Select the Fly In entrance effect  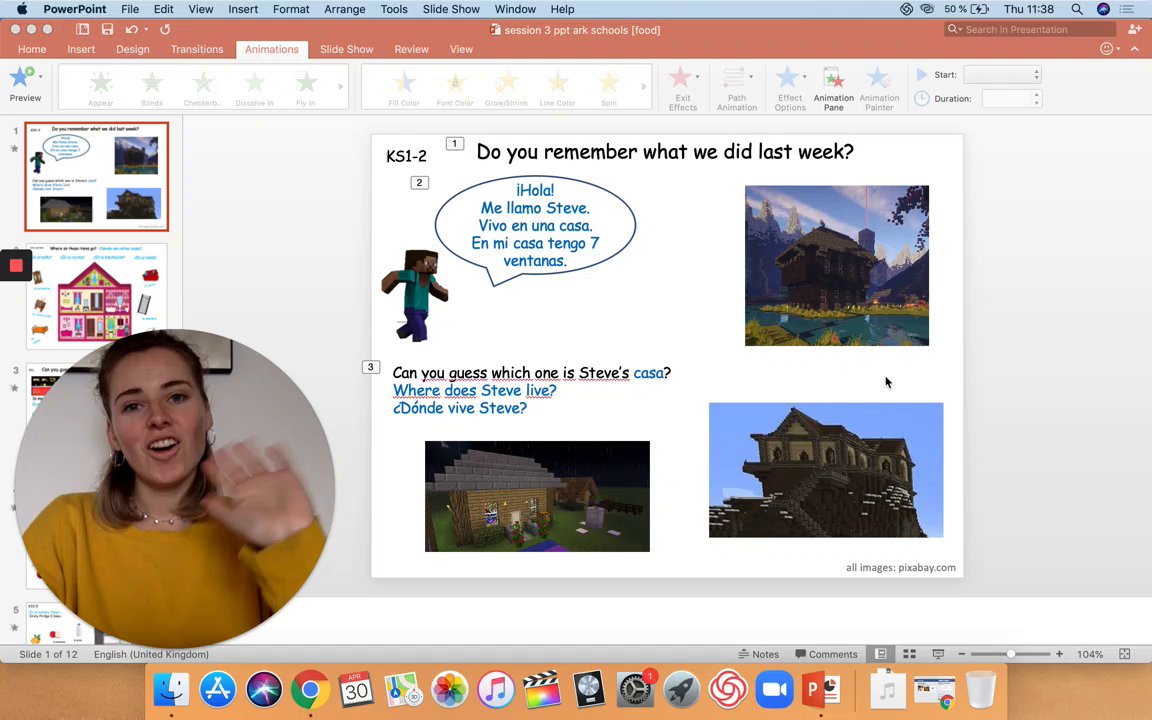(x=306, y=87)
